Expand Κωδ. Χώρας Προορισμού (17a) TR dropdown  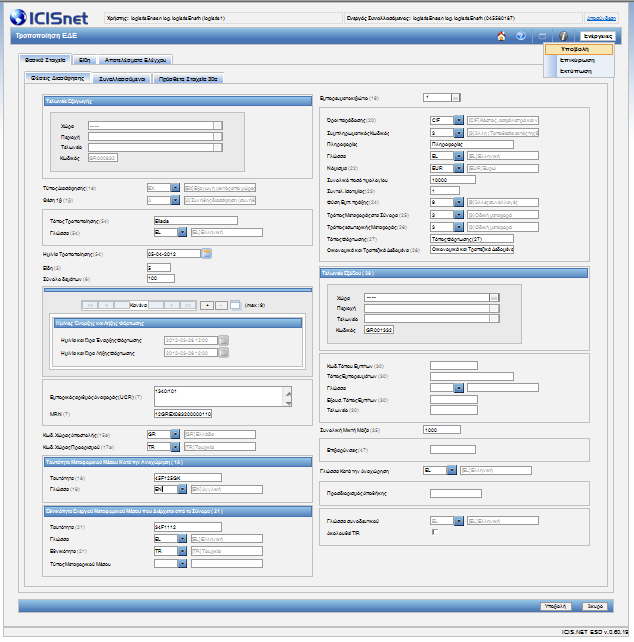click(175, 447)
